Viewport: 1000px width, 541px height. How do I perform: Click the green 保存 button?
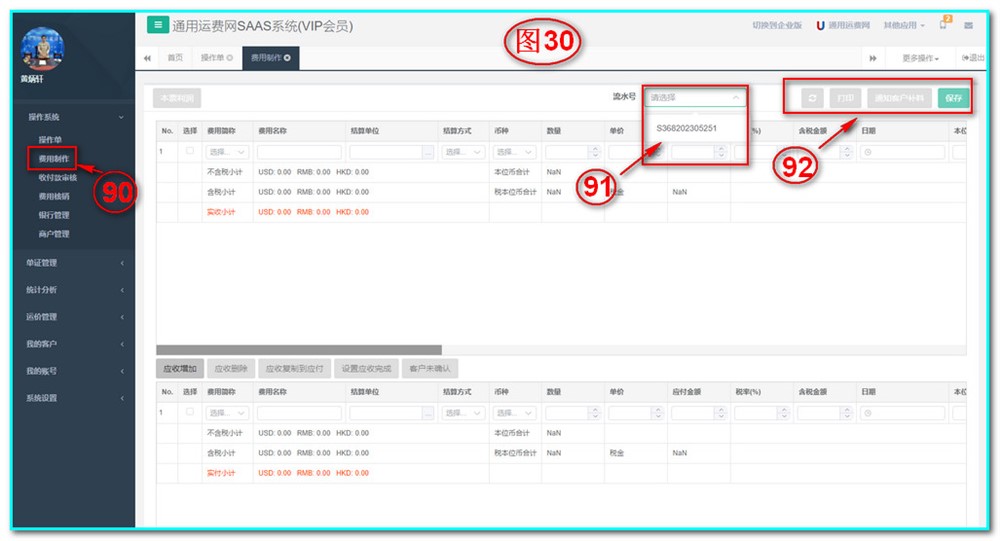click(953, 98)
